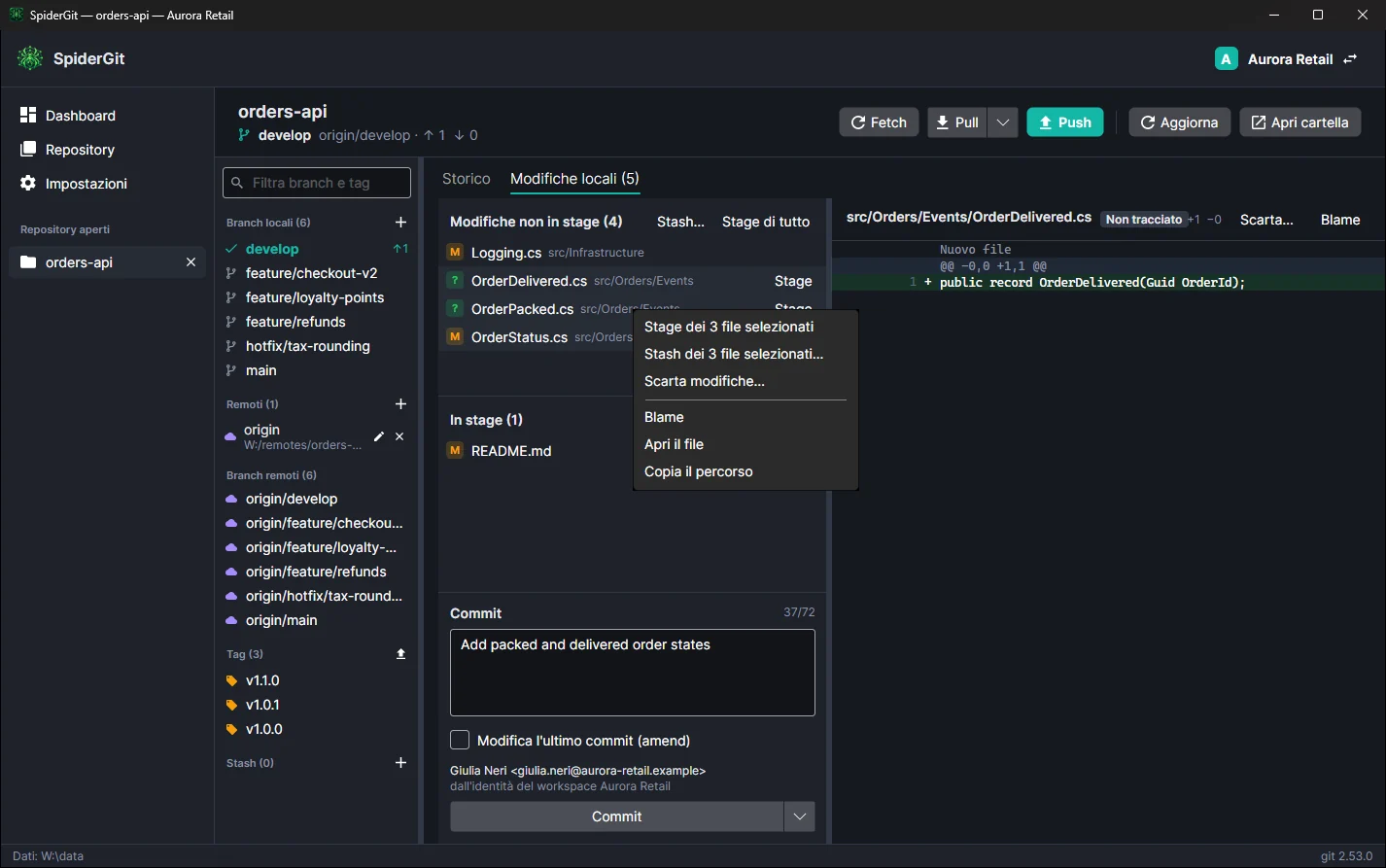Remove the origin remote
Viewport: 1386px width, 868px height.
point(399,437)
